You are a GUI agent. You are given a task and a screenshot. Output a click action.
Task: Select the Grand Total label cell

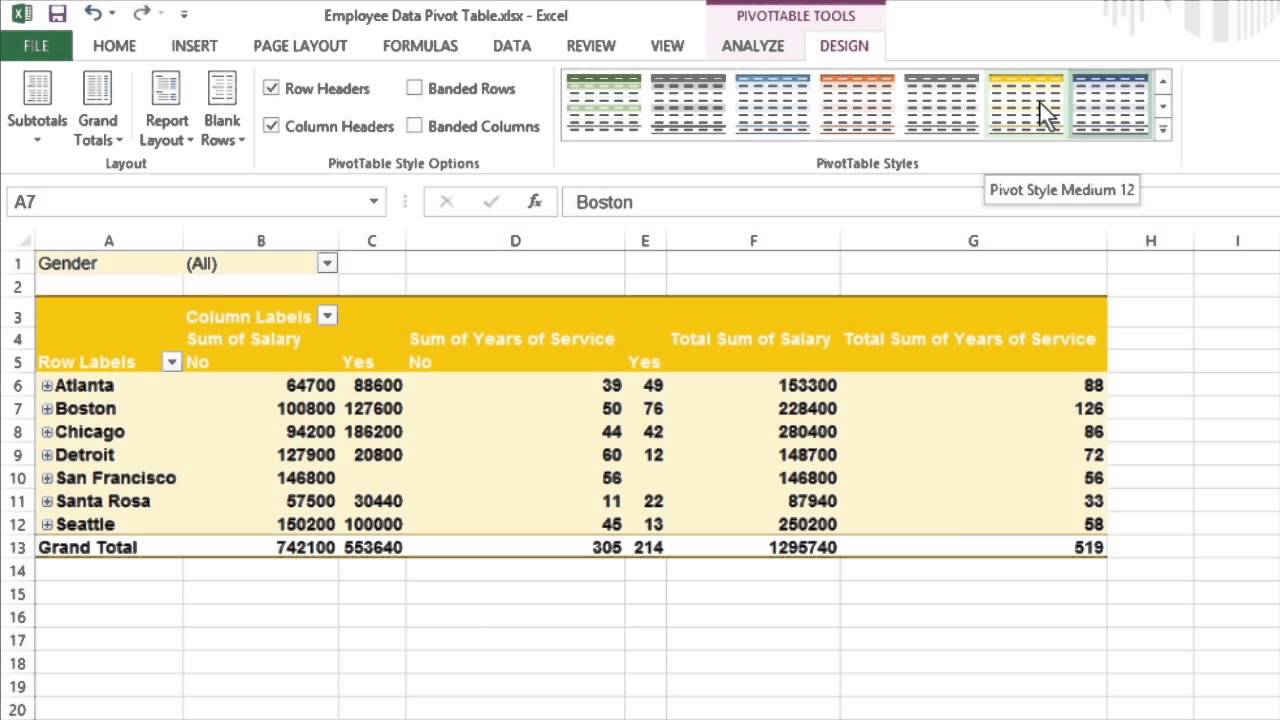pyautogui.click(x=109, y=547)
